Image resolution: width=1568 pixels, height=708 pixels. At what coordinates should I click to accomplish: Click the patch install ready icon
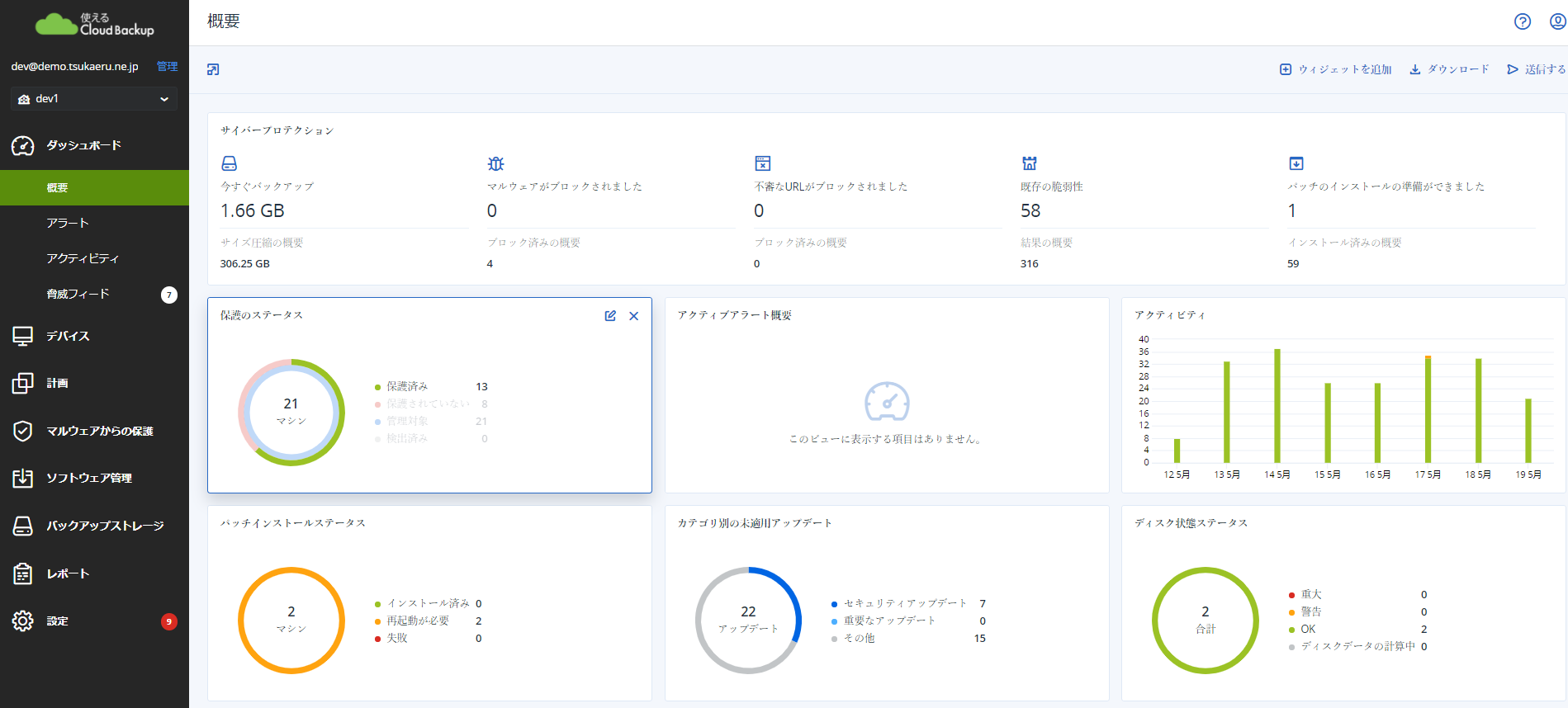pyautogui.click(x=1296, y=163)
